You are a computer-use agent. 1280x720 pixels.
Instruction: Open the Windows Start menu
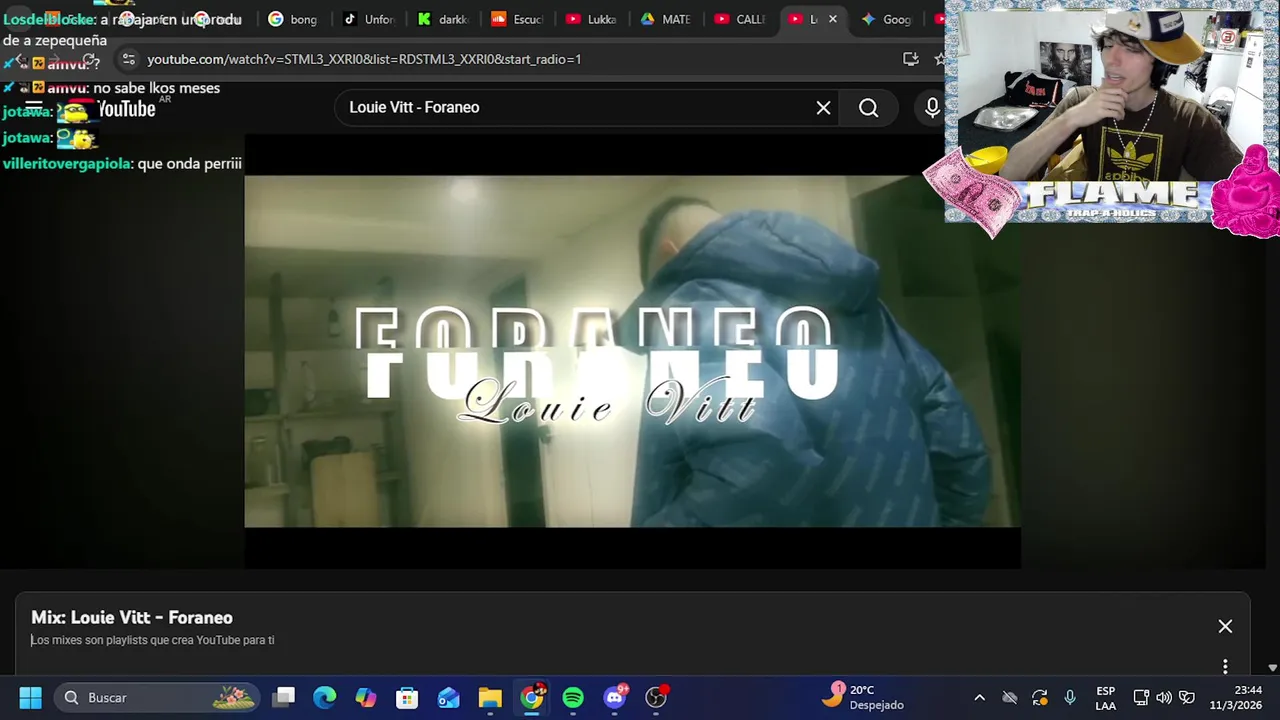30,697
